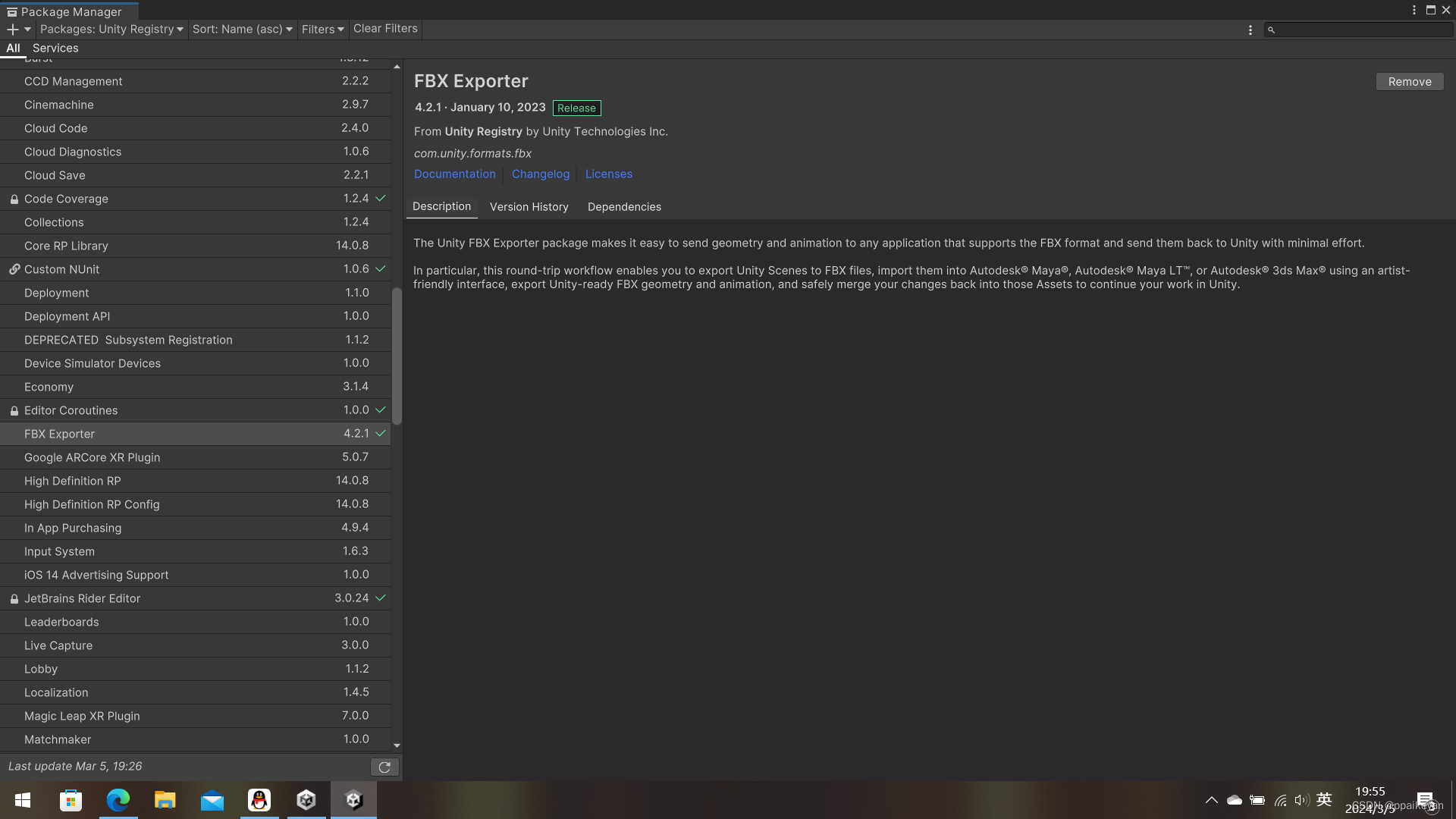The width and height of the screenshot is (1456, 819).
Task: Switch to the Version History tab
Action: 529,207
